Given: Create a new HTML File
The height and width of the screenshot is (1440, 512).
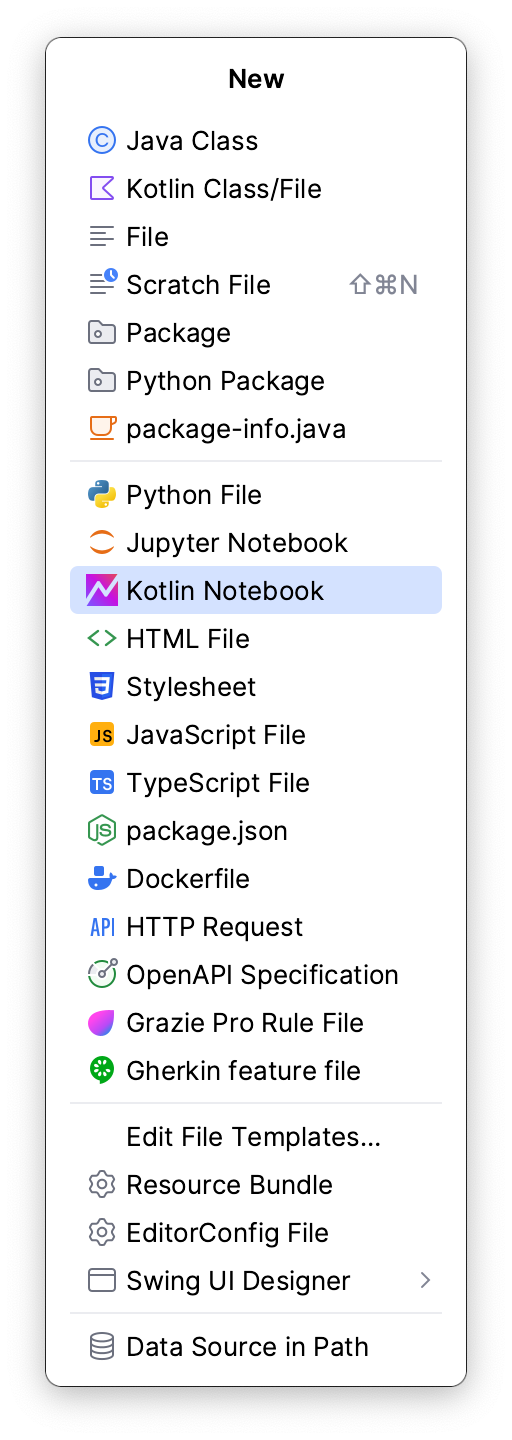Looking at the screenshot, I should pyautogui.click(x=256, y=639).
